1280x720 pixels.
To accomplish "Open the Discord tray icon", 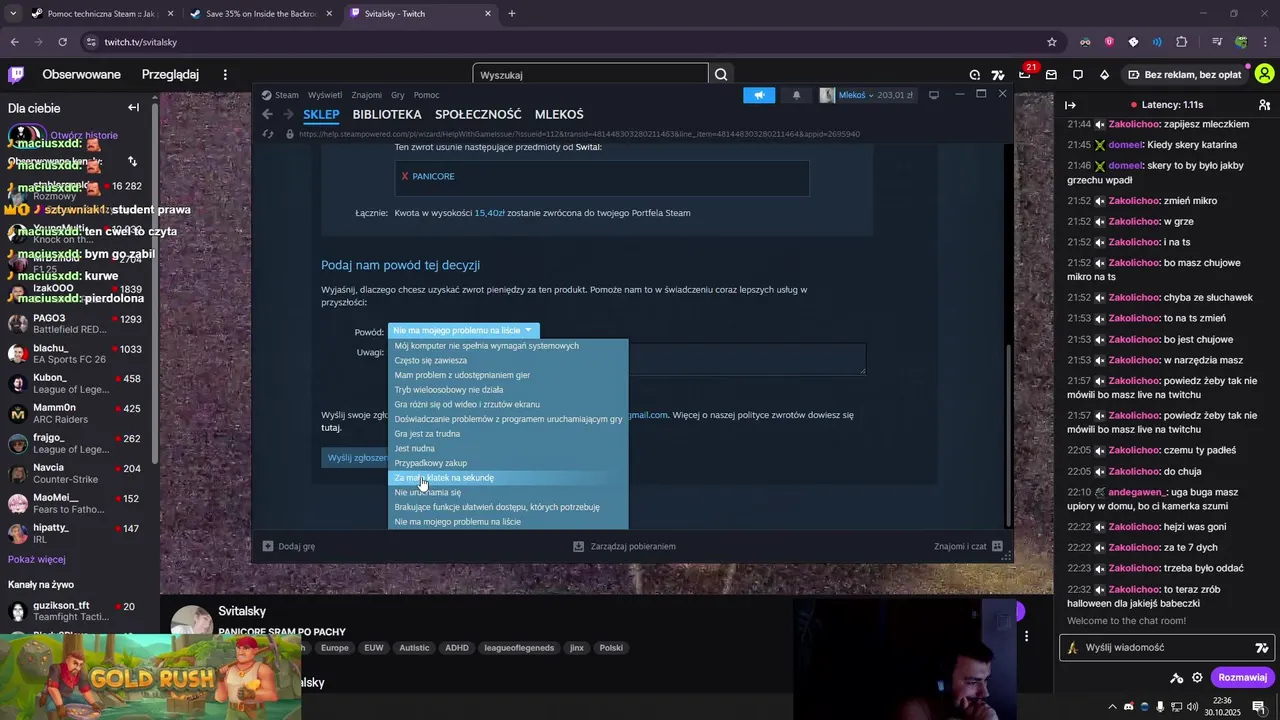I will click(x=1128, y=707).
